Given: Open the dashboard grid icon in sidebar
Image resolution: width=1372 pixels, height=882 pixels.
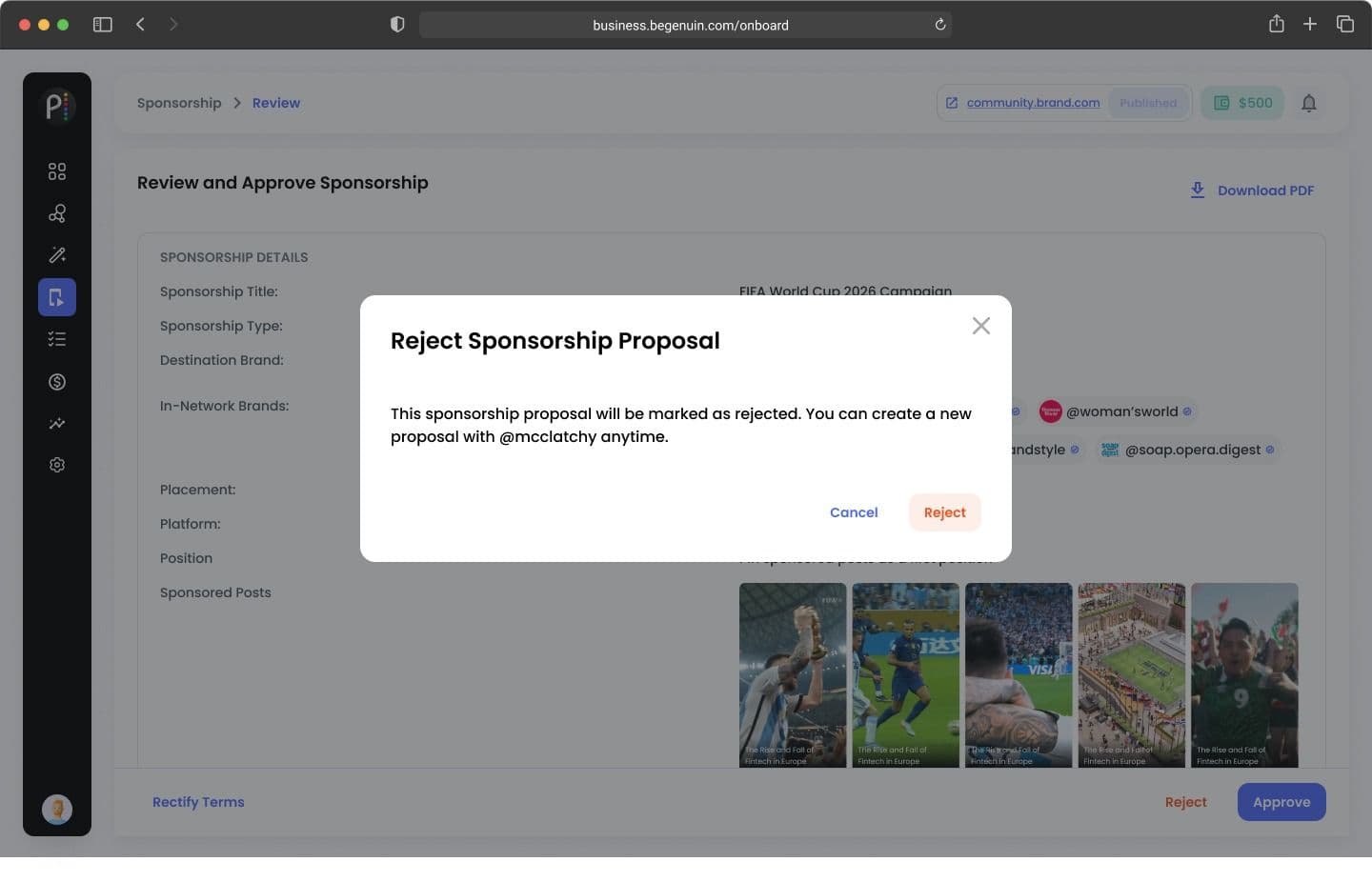Looking at the screenshot, I should coord(57,171).
